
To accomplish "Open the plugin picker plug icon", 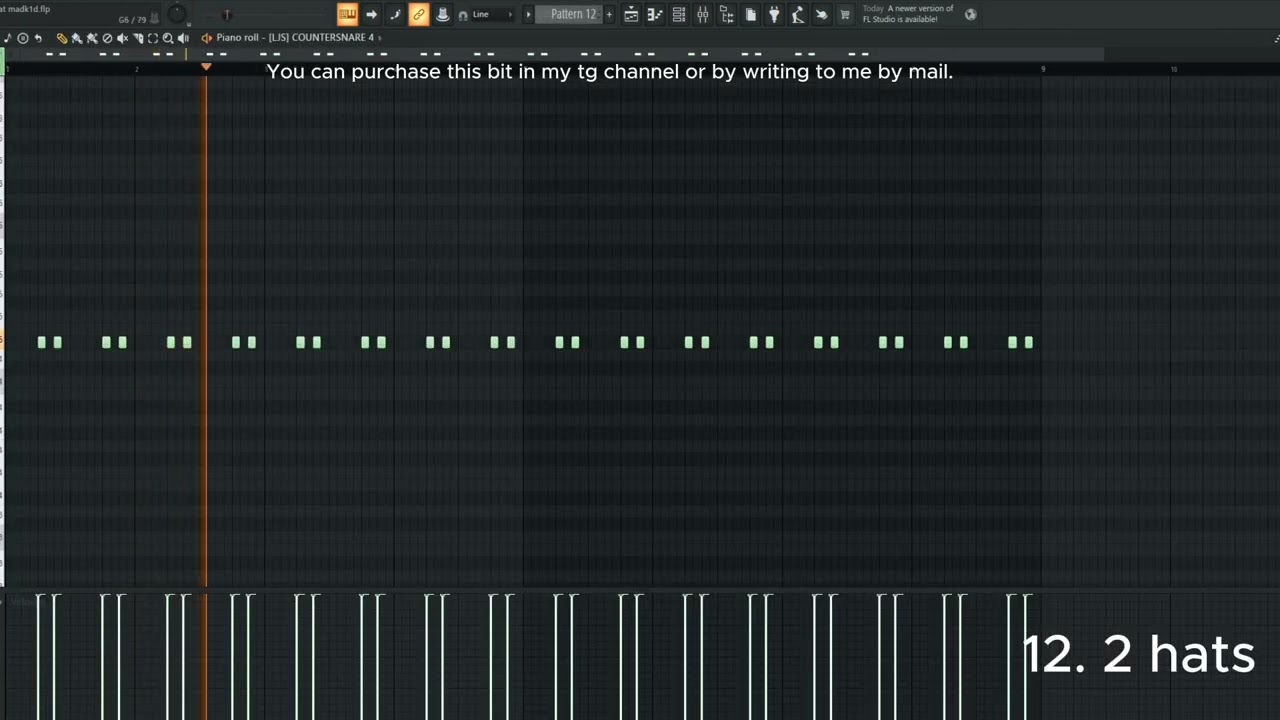I will point(774,14).
